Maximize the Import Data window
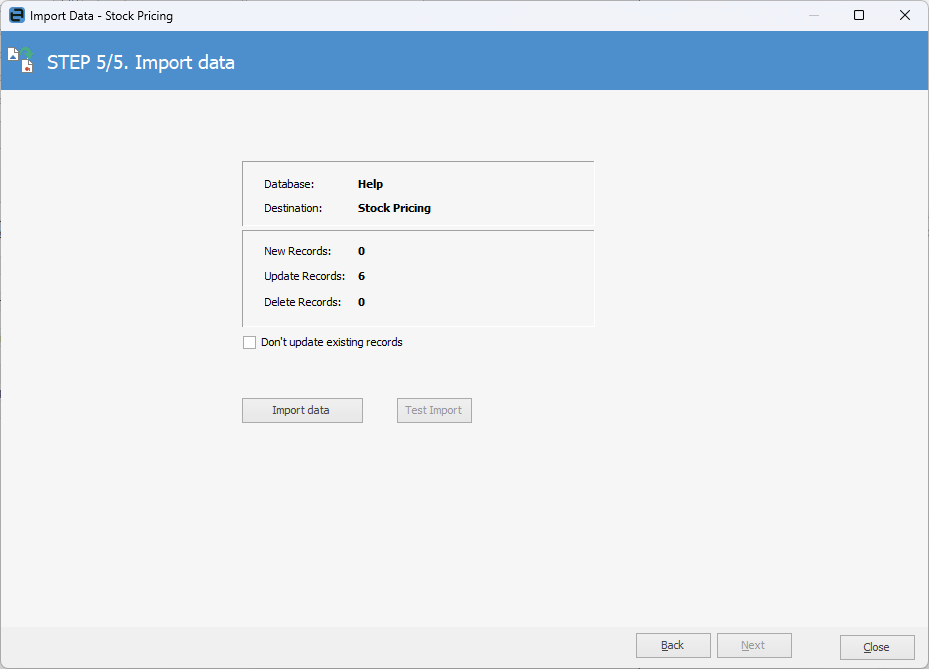This screenshot has height=669, width=929. [859, 16]
